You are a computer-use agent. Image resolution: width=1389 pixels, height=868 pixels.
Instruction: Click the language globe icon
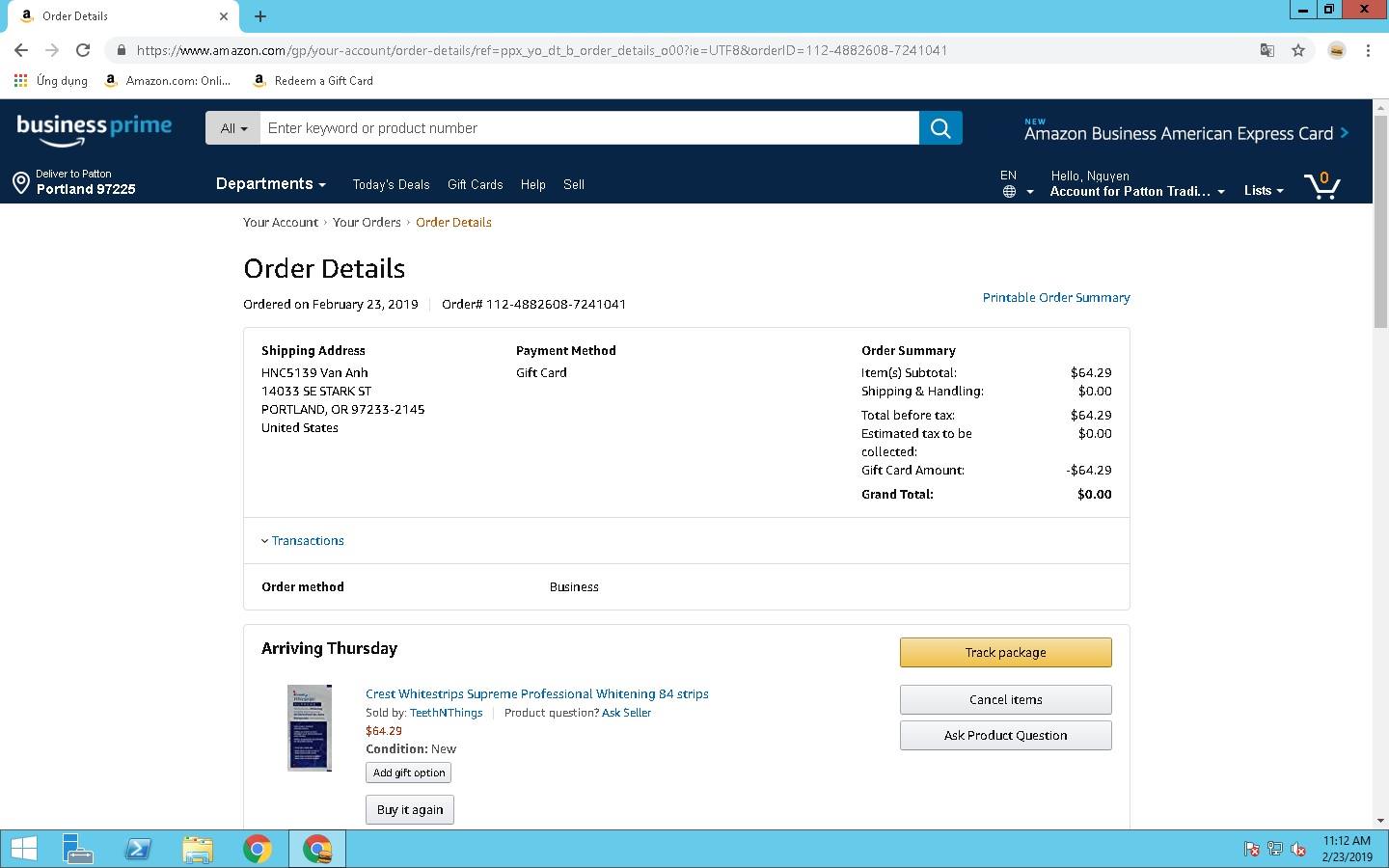(x=1009, y=191)
